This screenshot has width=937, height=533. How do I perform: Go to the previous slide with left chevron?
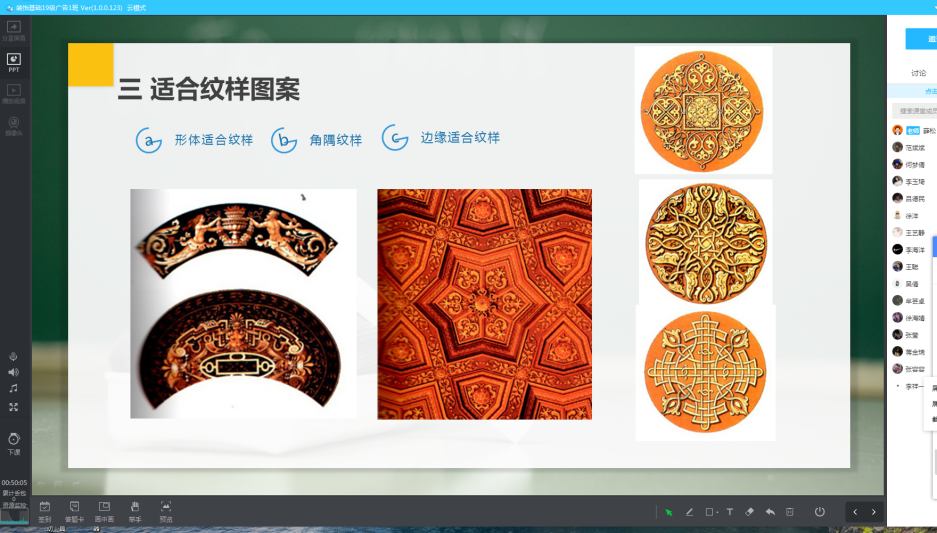click(x=855, y=512)
